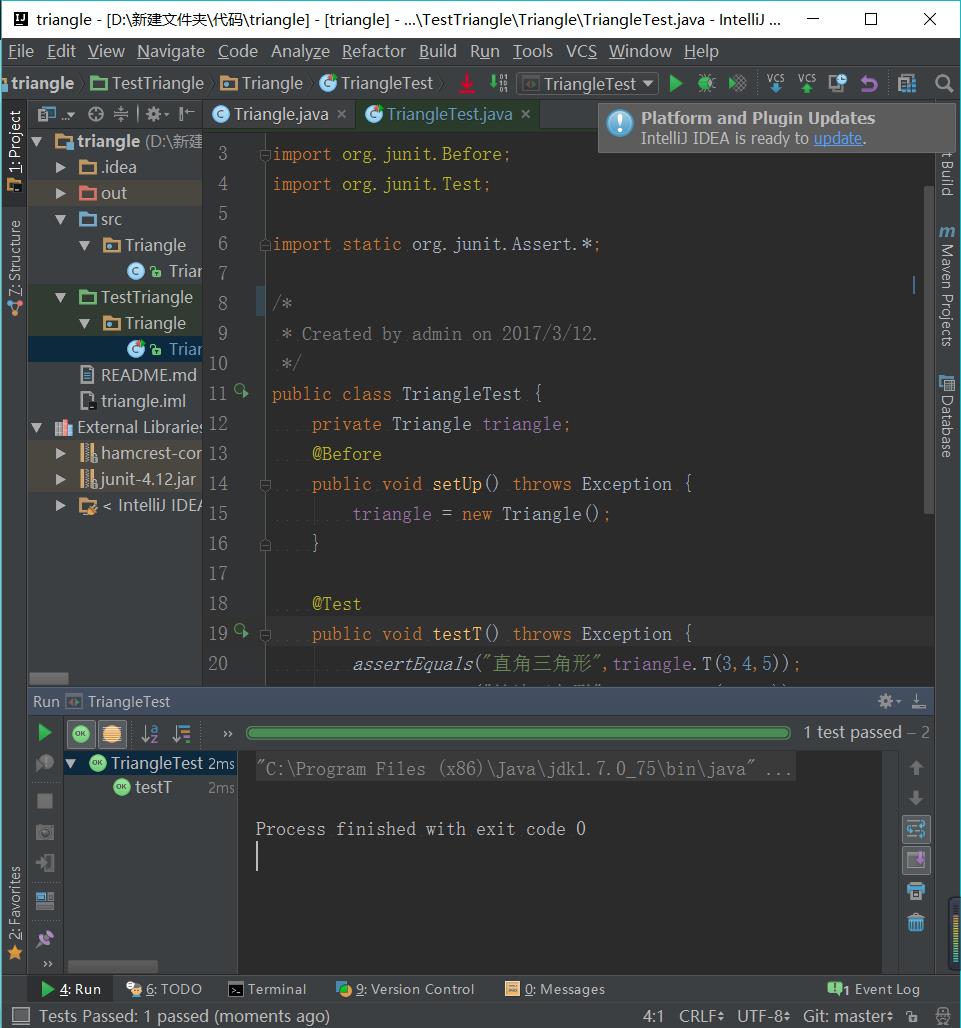
Task: Expand the out folder
Action: pos(60,193)
